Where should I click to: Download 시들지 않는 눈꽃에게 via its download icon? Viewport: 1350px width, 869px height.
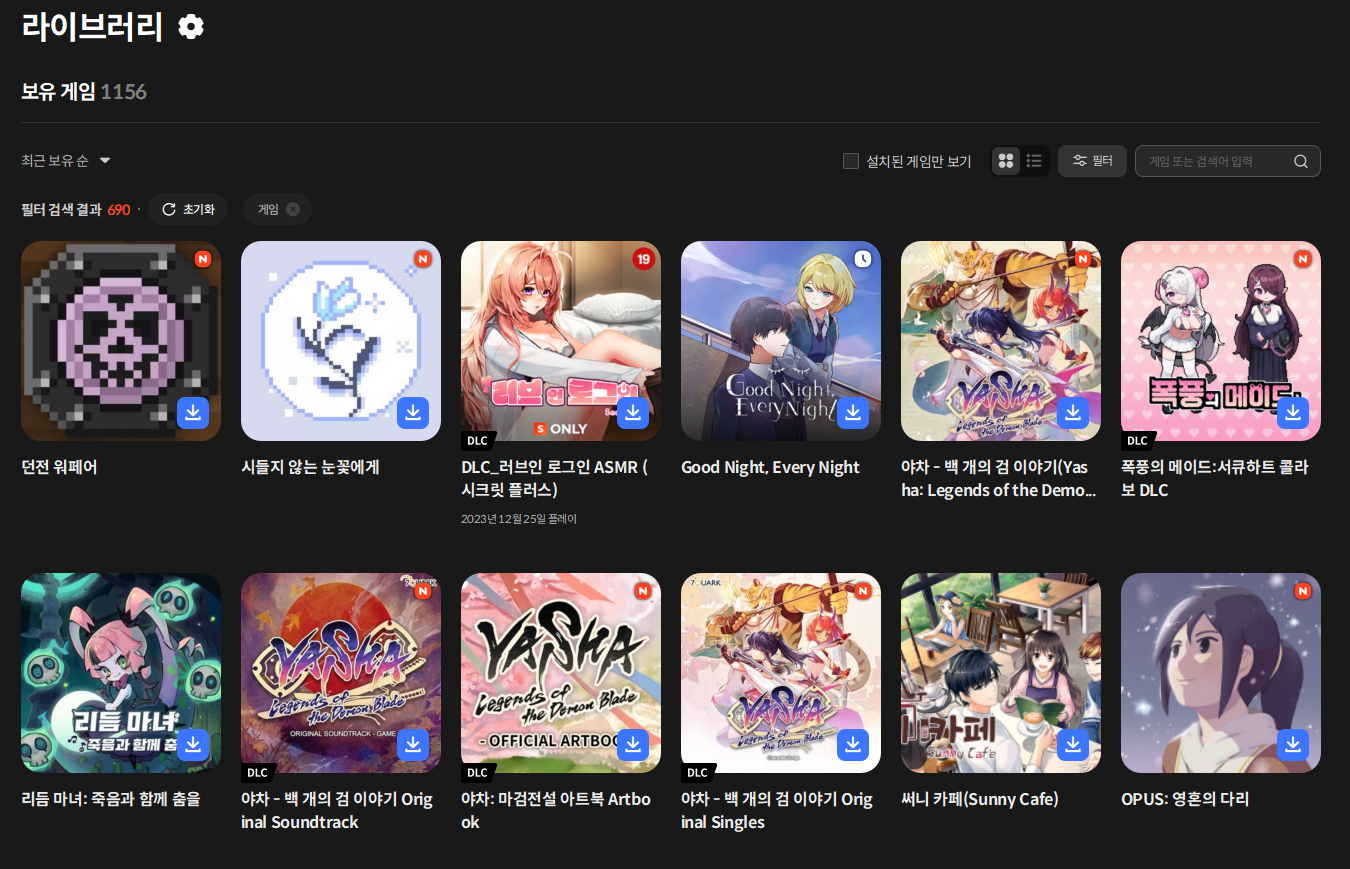[413, 413]
